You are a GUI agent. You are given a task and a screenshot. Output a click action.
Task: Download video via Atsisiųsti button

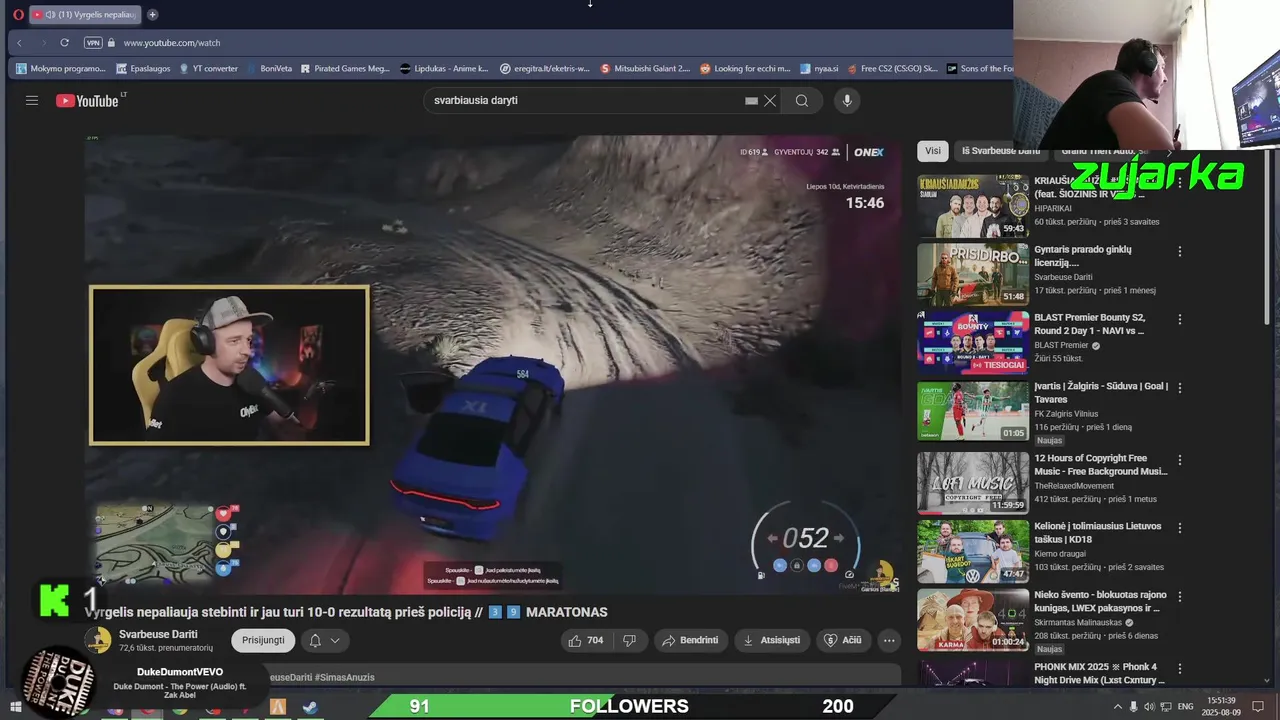(772, 640)
